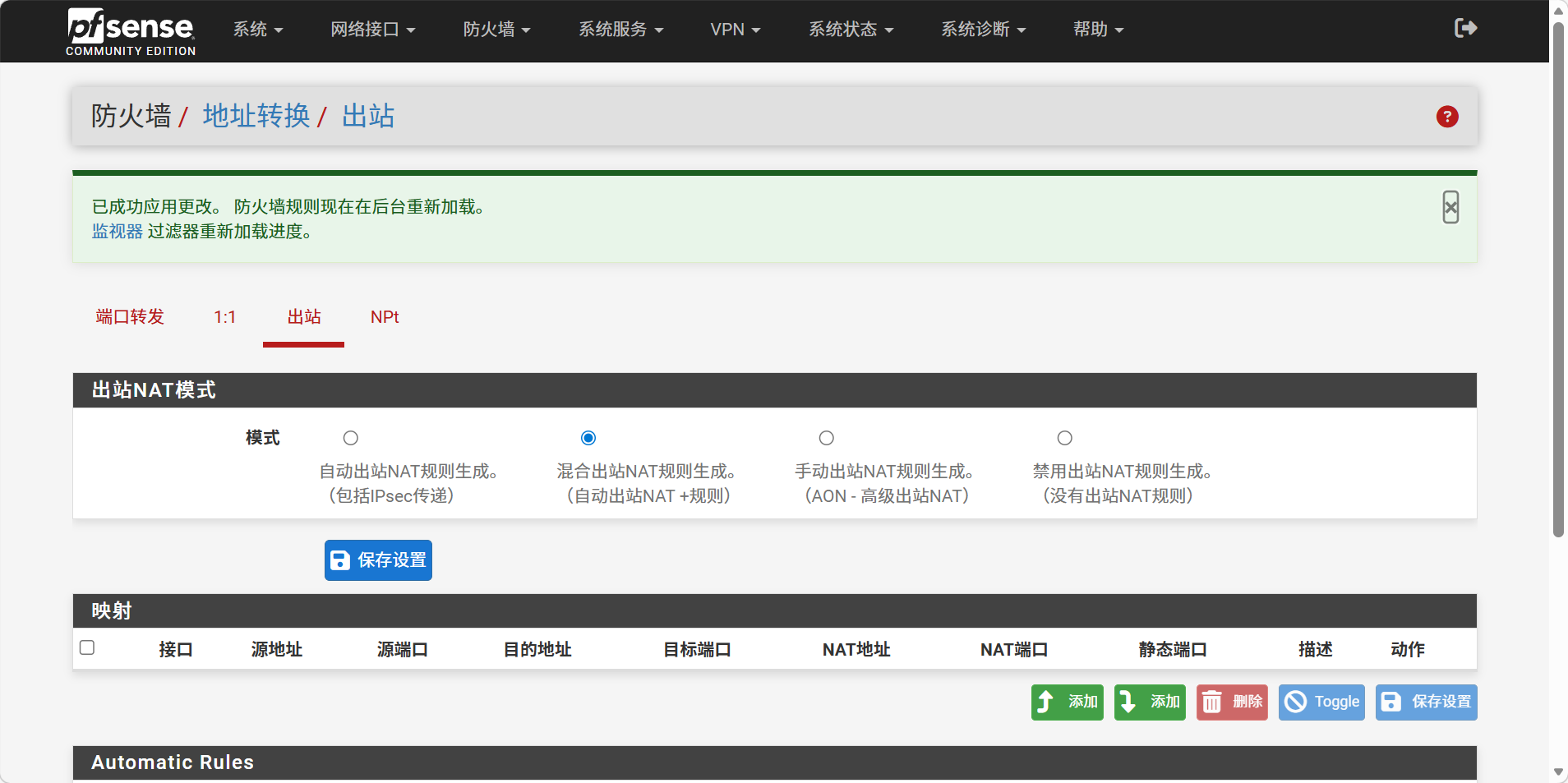
Task: Check the select-all mappings checkbox
Action: 87,648
